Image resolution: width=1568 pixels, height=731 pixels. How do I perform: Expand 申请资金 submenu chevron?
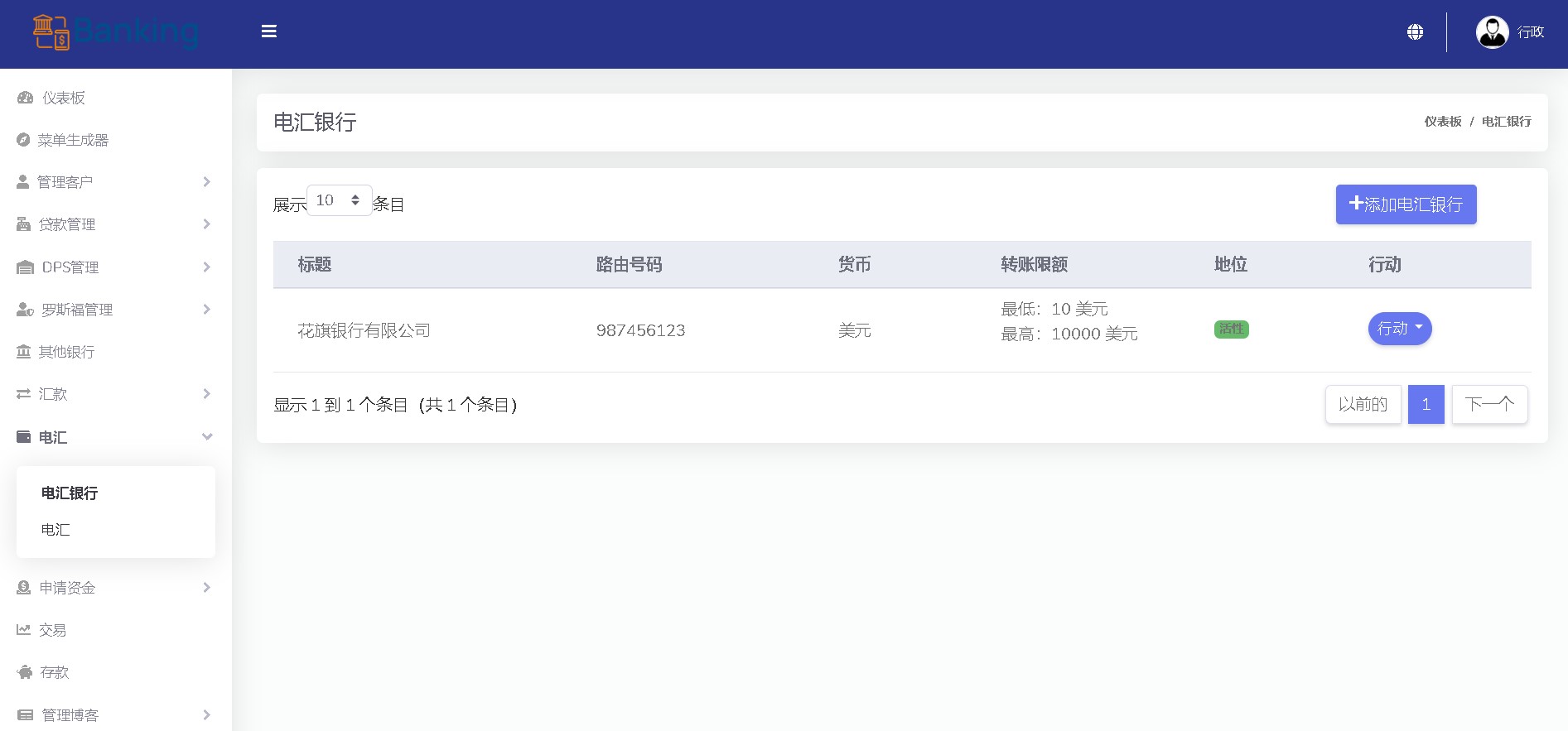pos(207,588)
